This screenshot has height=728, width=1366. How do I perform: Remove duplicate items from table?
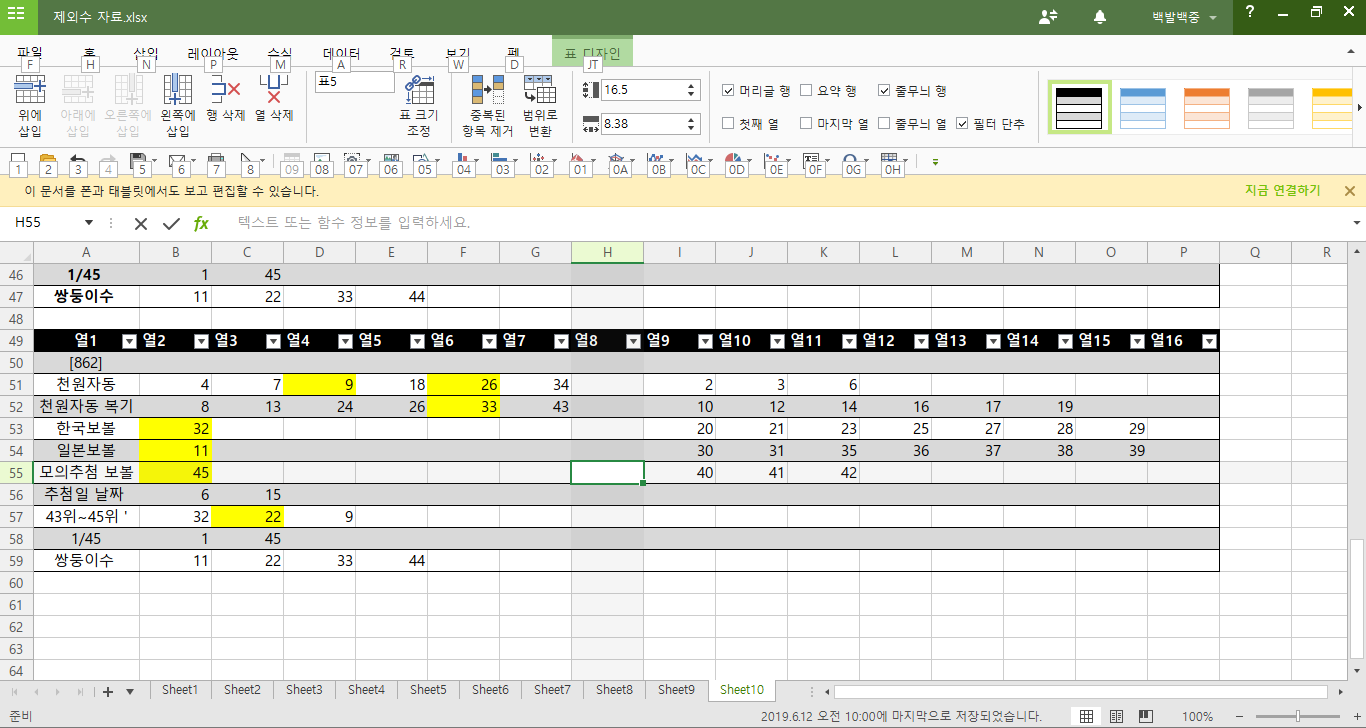[488, 104]
